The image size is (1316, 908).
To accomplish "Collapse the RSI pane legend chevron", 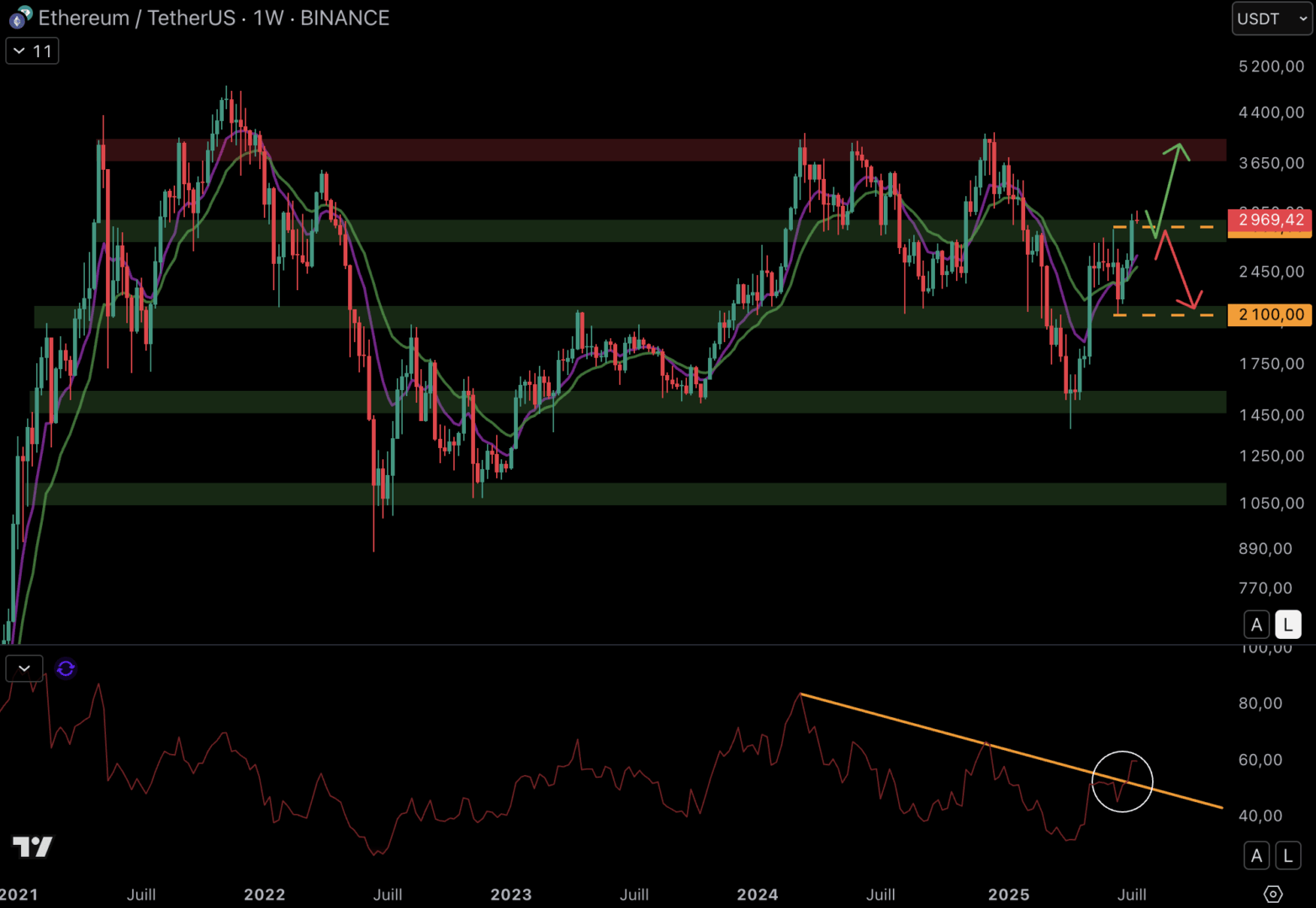I will coord(24,668).
